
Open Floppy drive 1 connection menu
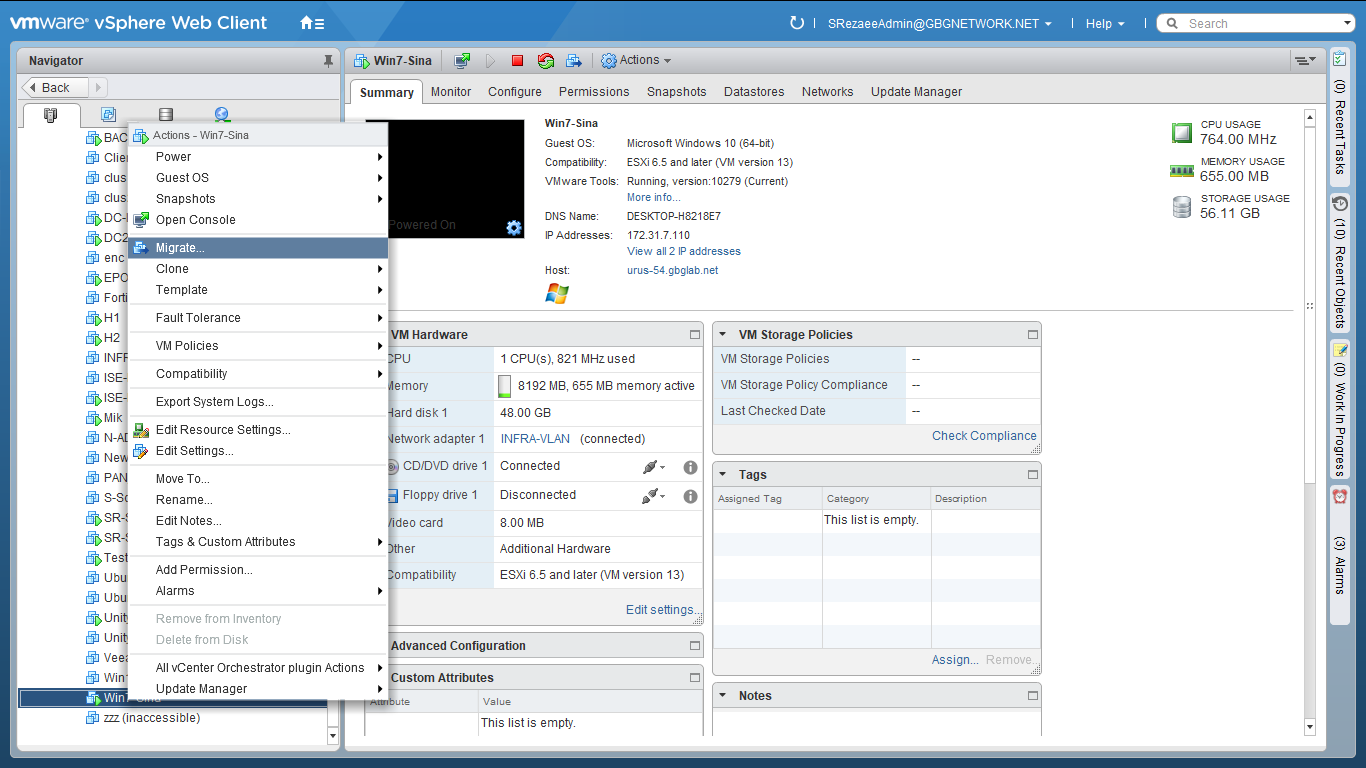654,496
